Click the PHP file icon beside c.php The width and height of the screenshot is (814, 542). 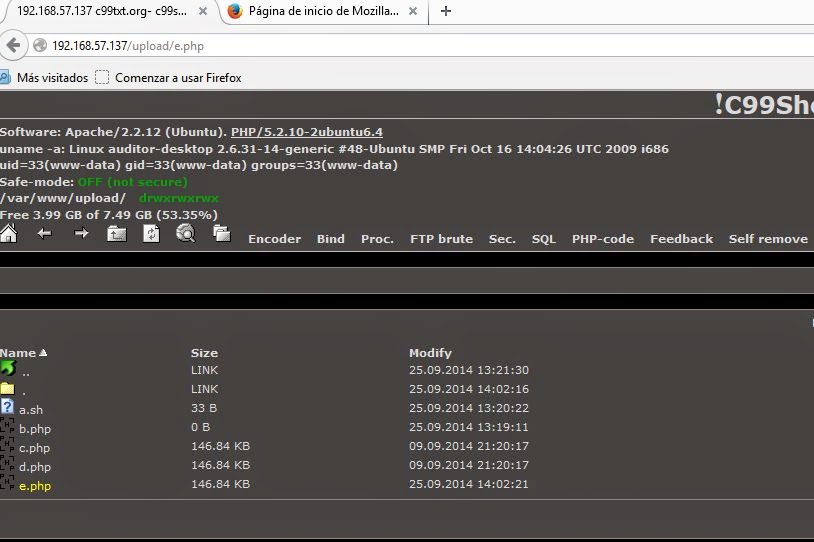point(7,445)
